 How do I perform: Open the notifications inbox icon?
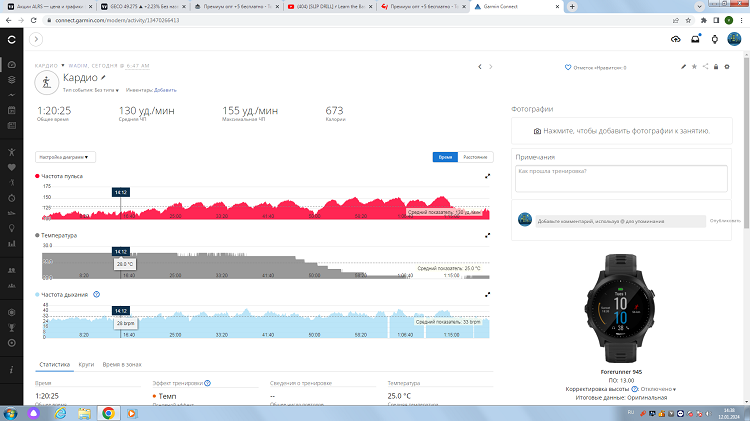[x=695, y=39]
